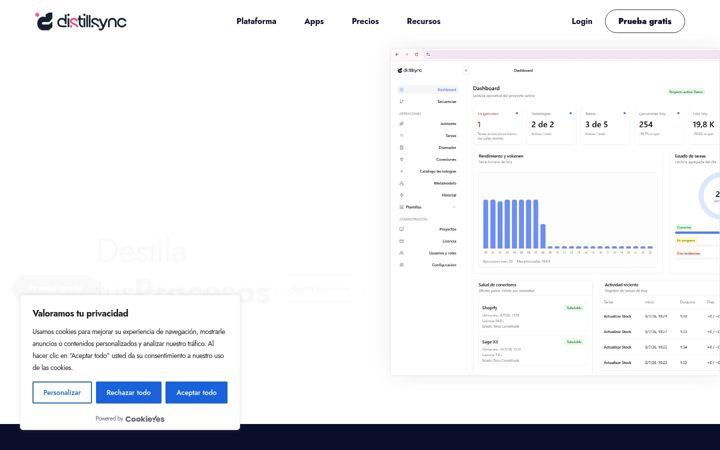This screenshot has width=720, height=450.
Task: Collapse the dashboard preview sidebar chevron
Action: coord(466,70)
